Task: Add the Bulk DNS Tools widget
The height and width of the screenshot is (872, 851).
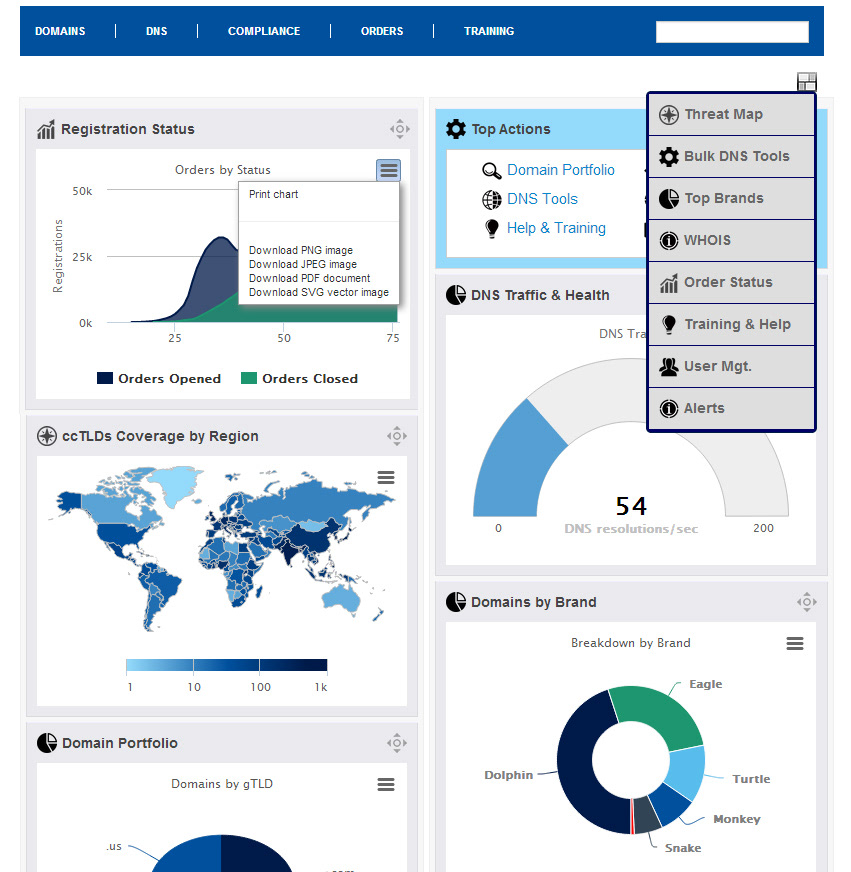Action: [x=731, y=156]
